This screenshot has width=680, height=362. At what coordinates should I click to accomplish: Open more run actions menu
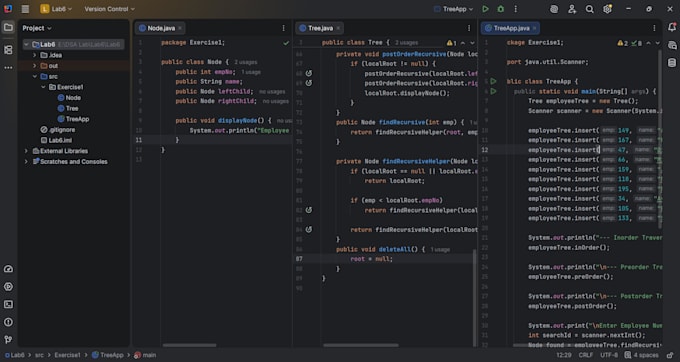click(x=516, y=9)
